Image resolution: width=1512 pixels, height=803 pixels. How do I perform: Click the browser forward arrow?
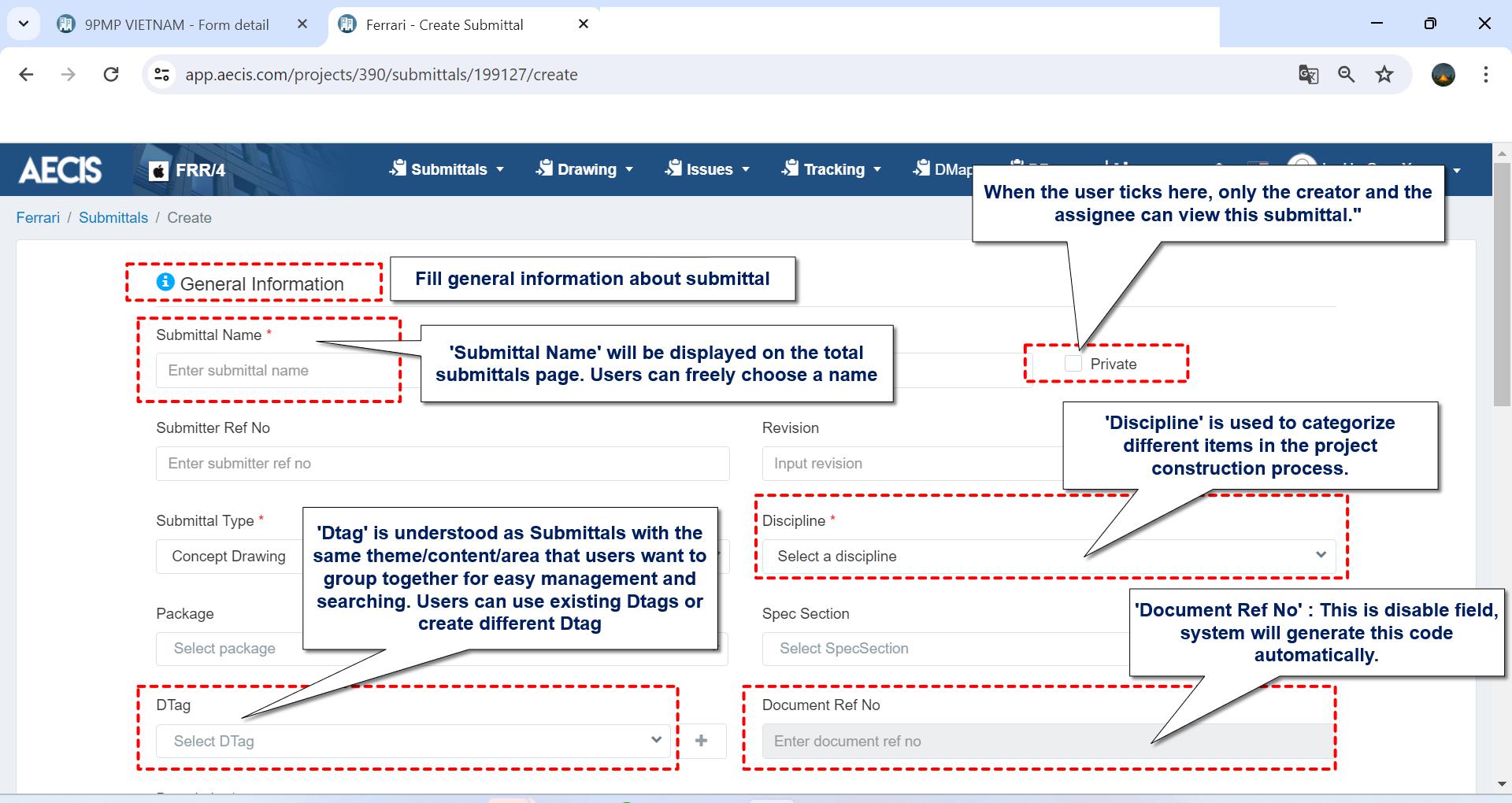pos(69,75)
